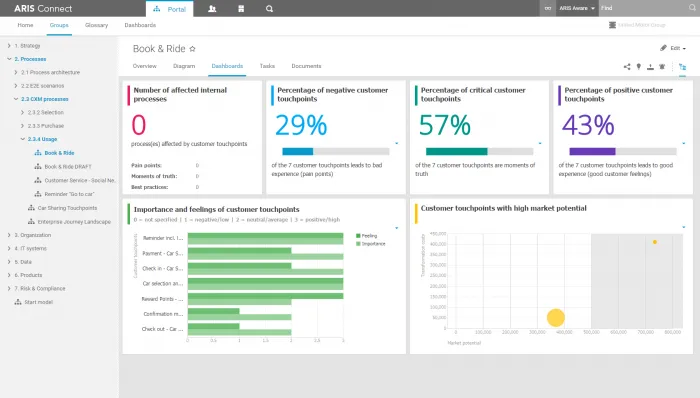Switch to the Diagram tab
The image size is (700, 398).
184,66
